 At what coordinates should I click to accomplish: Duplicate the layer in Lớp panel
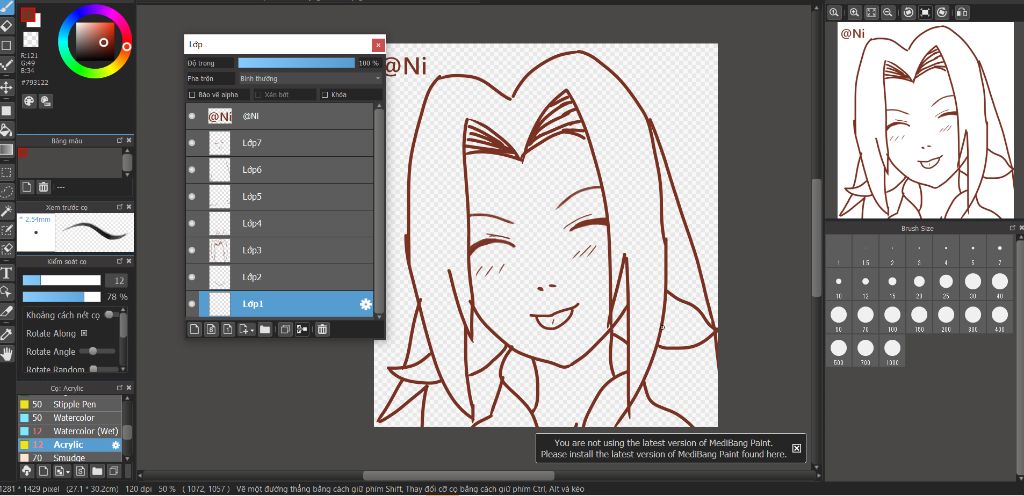coord(285,330)
